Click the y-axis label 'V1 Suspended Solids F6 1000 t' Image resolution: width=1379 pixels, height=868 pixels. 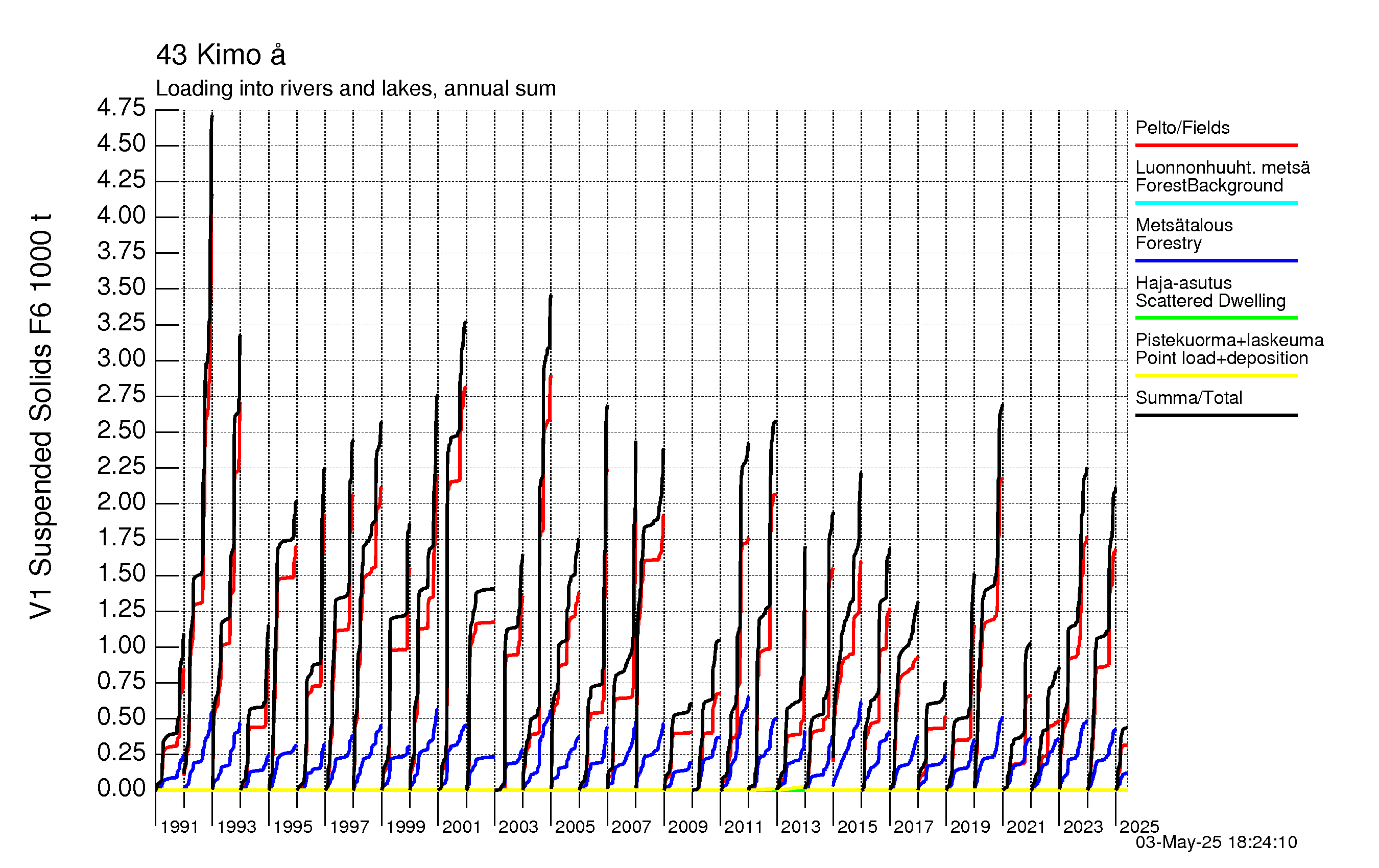tap(41, 416)
